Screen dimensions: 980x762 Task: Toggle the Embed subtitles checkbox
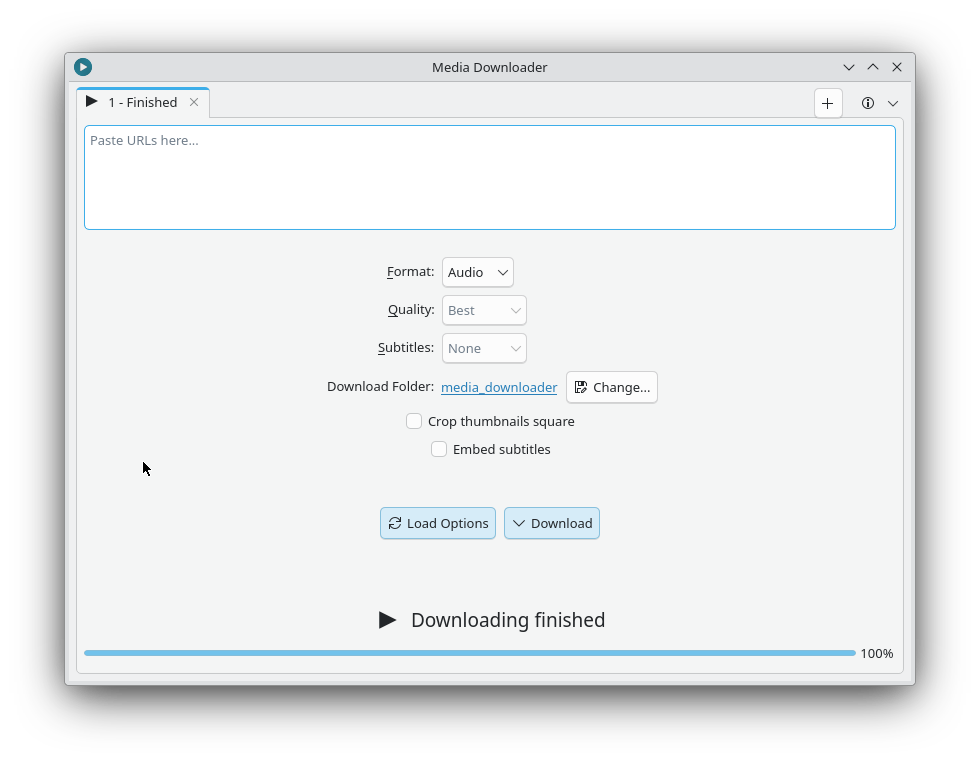(439, 449)
